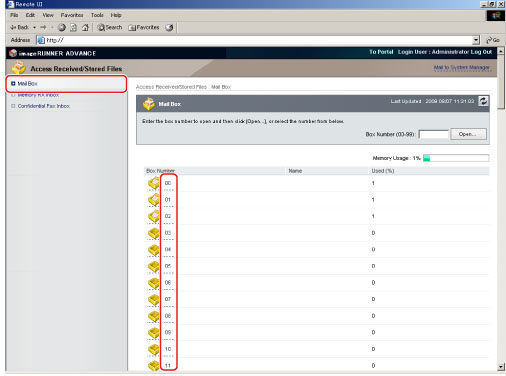Click the Open... button
The image size is (506, 376).
[468, 134]
